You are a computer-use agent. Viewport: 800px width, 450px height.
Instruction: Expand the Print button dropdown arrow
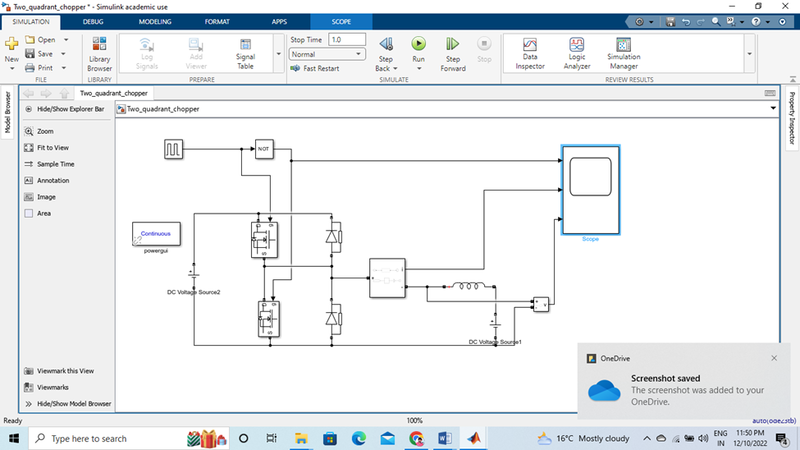tap(63, 68)
